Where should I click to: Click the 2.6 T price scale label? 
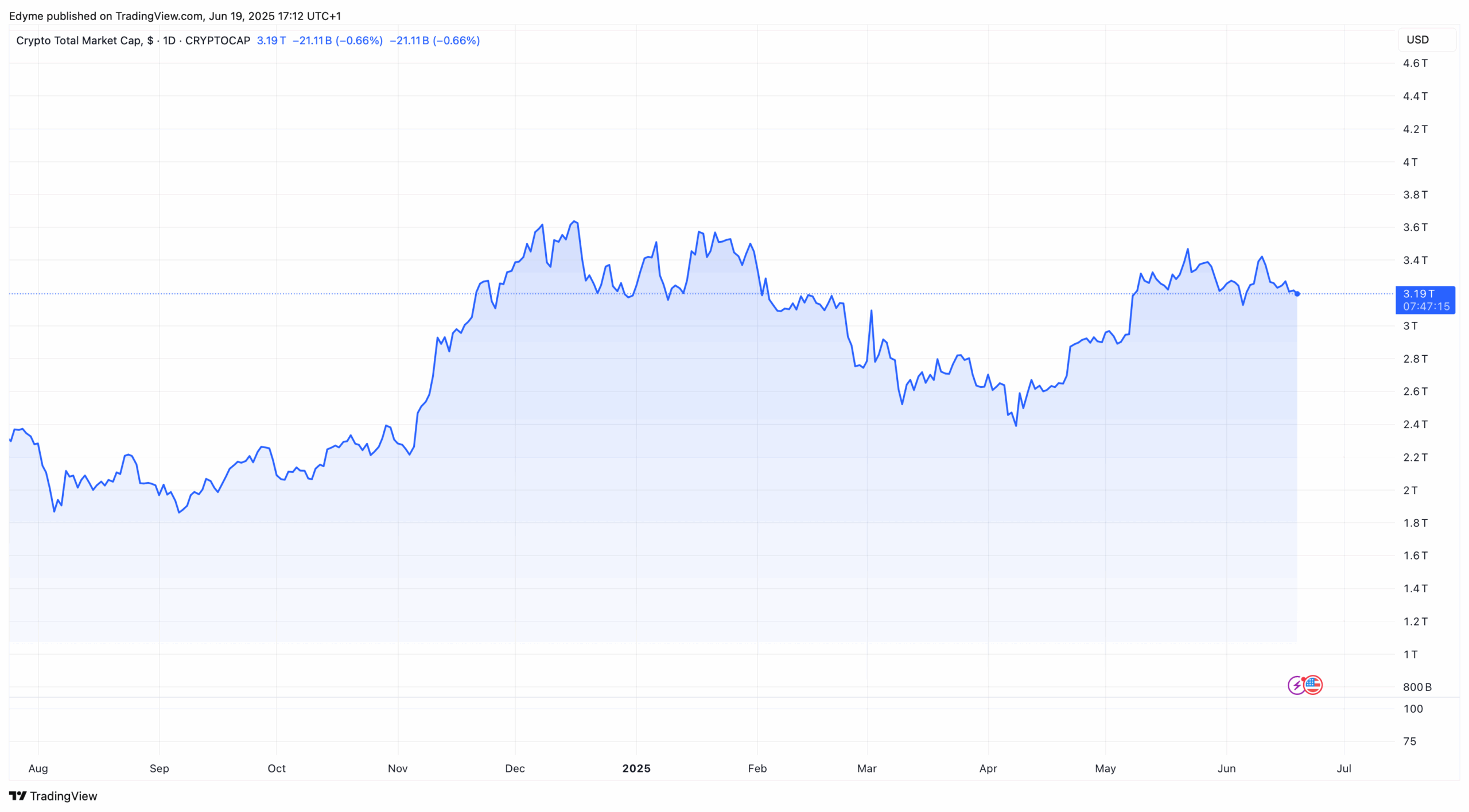1415,391
